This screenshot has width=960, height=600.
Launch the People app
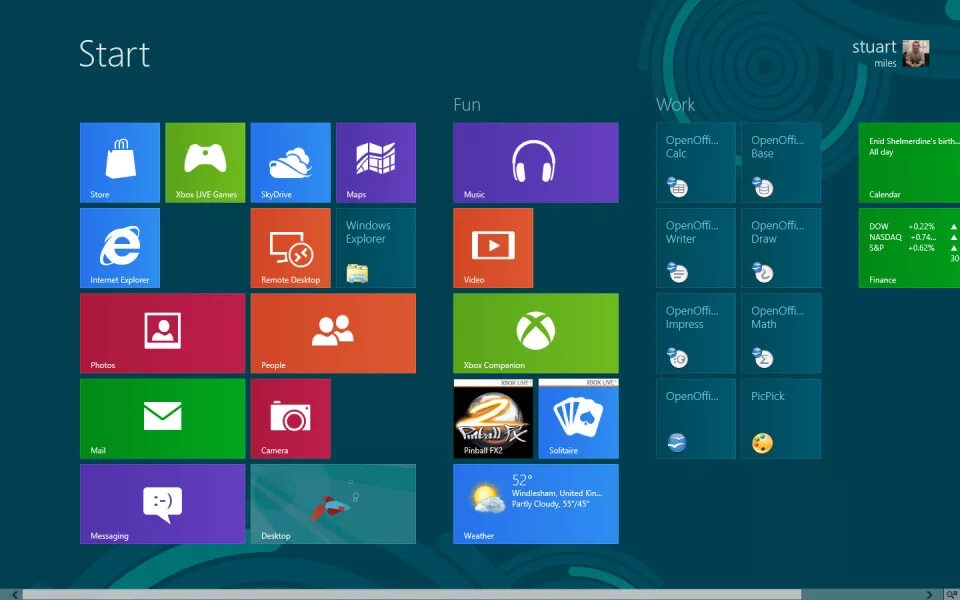coord(332,333)
